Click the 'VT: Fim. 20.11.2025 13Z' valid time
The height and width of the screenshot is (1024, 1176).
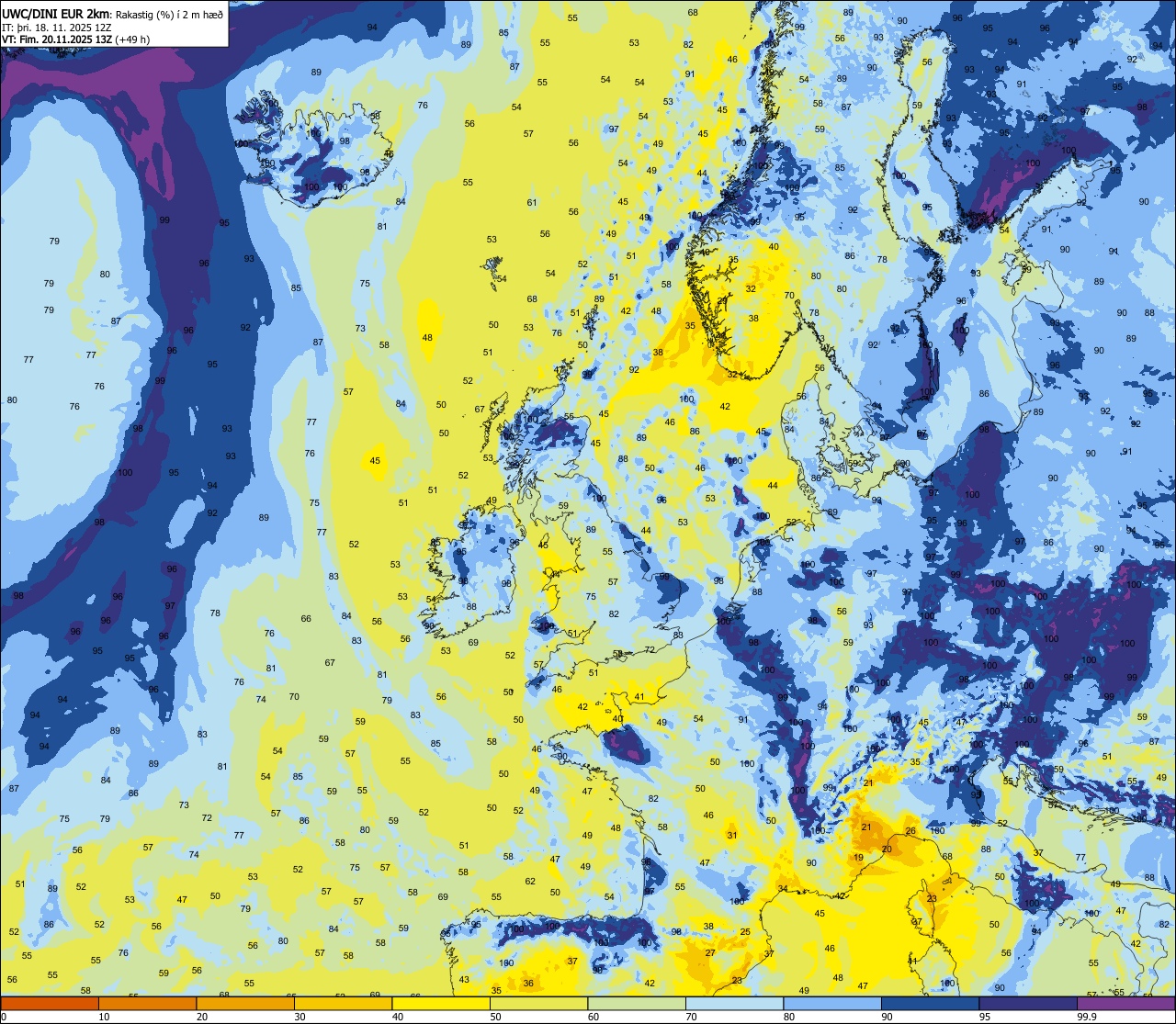point(56,39)
